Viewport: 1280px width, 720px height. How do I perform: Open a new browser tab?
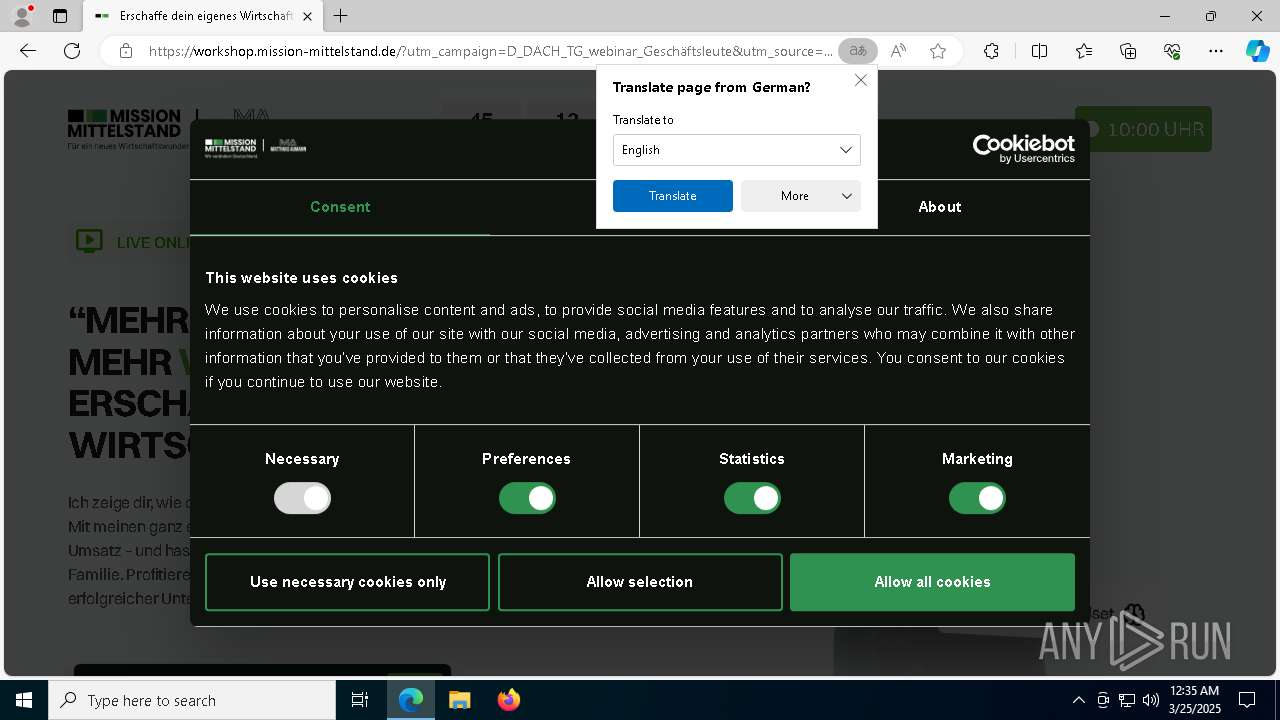[340, 16]
